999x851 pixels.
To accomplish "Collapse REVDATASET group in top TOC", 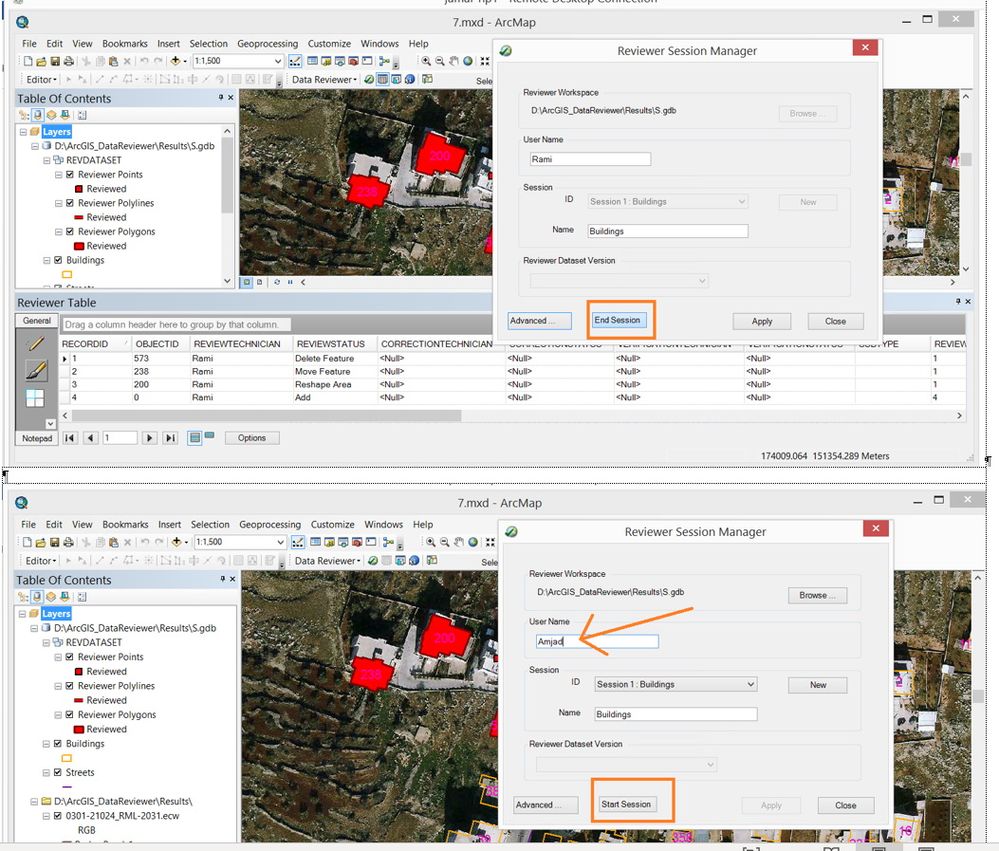I will point(47,161).
